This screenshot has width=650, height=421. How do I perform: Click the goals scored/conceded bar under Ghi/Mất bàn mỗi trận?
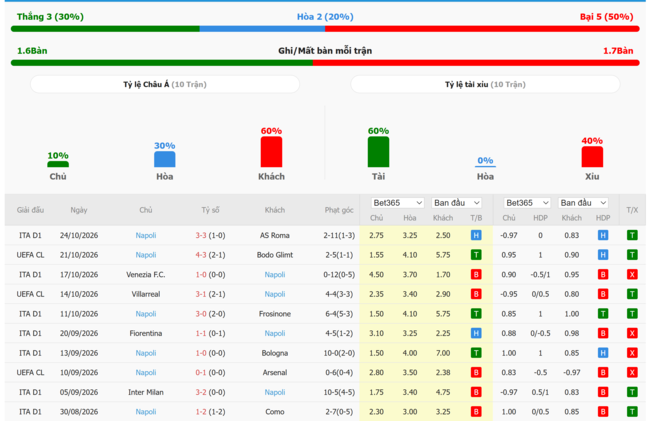[x=325, y=63]
